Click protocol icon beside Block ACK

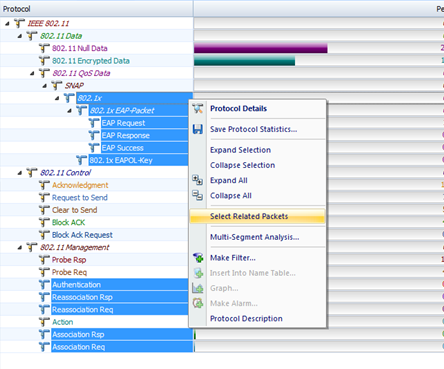[44, 222]
